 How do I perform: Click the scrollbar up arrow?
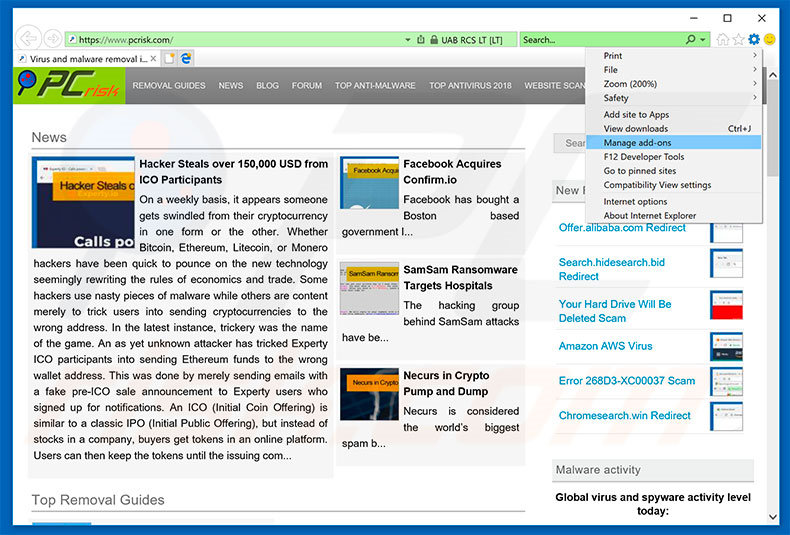coord(773,75)
